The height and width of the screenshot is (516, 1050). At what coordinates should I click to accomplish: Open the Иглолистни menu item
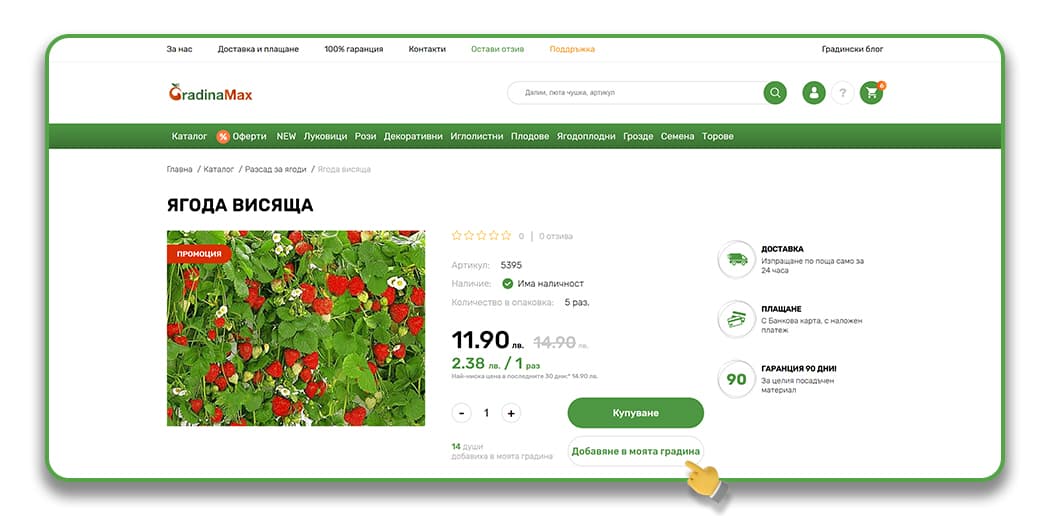point(477,137)
